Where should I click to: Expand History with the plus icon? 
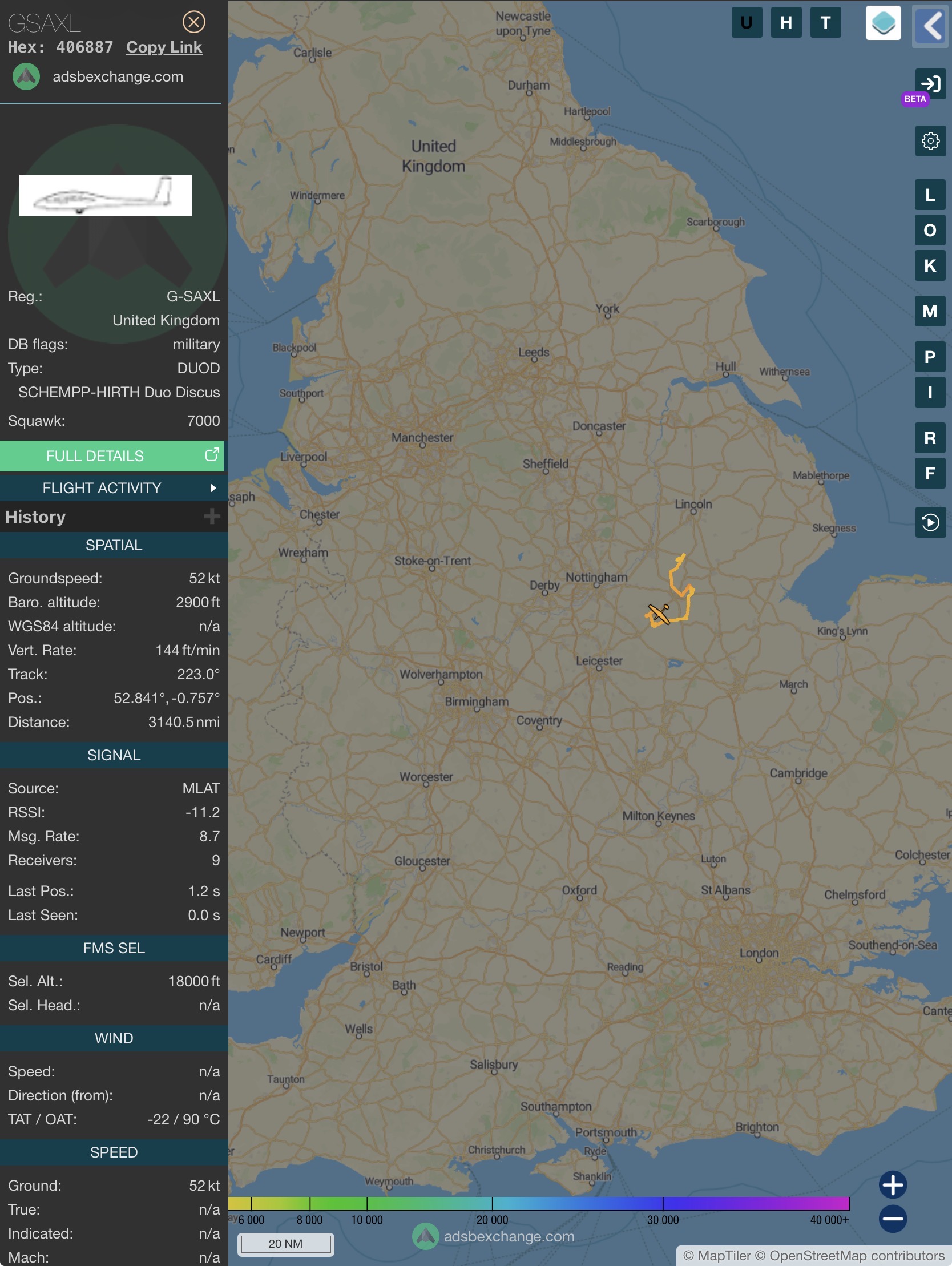[x=212, y=516]
